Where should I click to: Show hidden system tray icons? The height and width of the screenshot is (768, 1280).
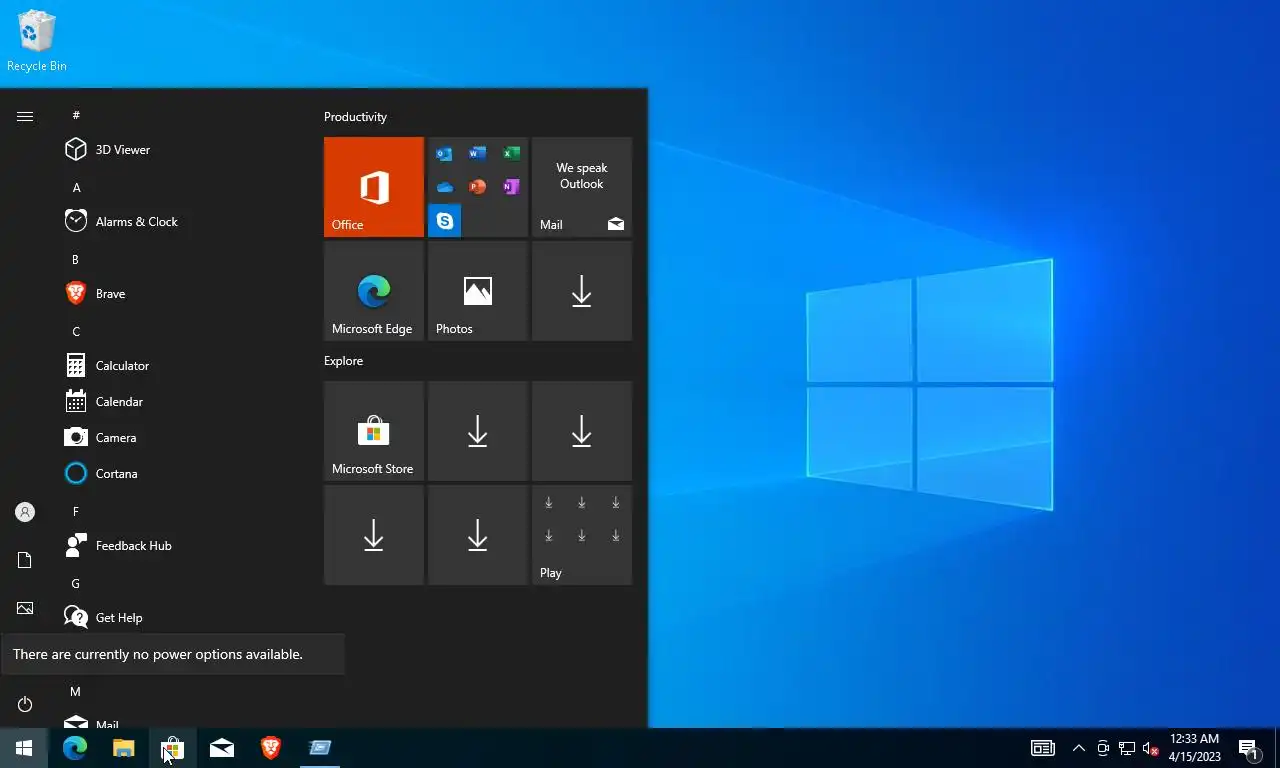tap(1079, 748)
